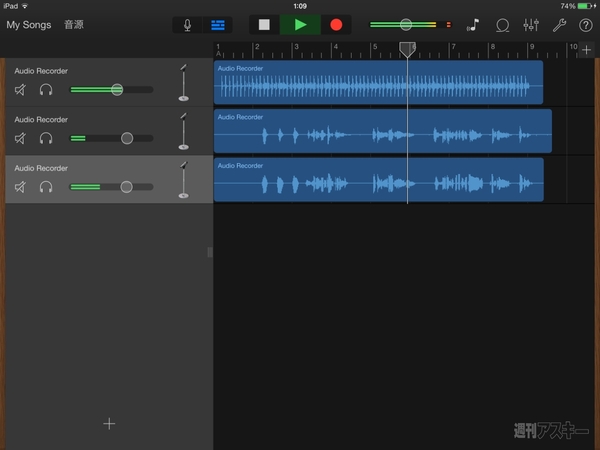
Task: Open the 音源 instrument browser
Action: pyautogui.click(x=75, y=24)
